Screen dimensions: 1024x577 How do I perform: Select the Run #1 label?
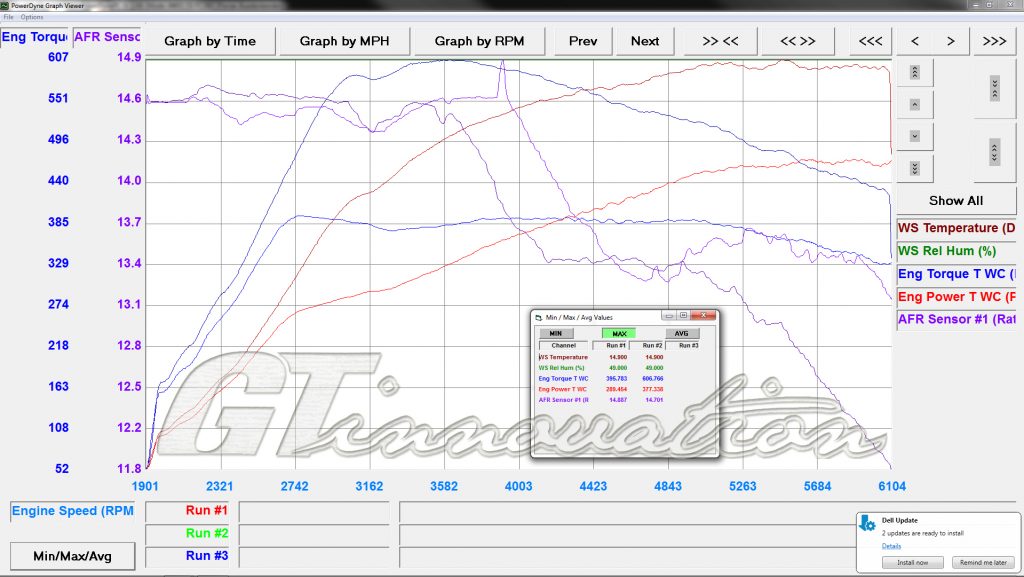pos(189,510)
